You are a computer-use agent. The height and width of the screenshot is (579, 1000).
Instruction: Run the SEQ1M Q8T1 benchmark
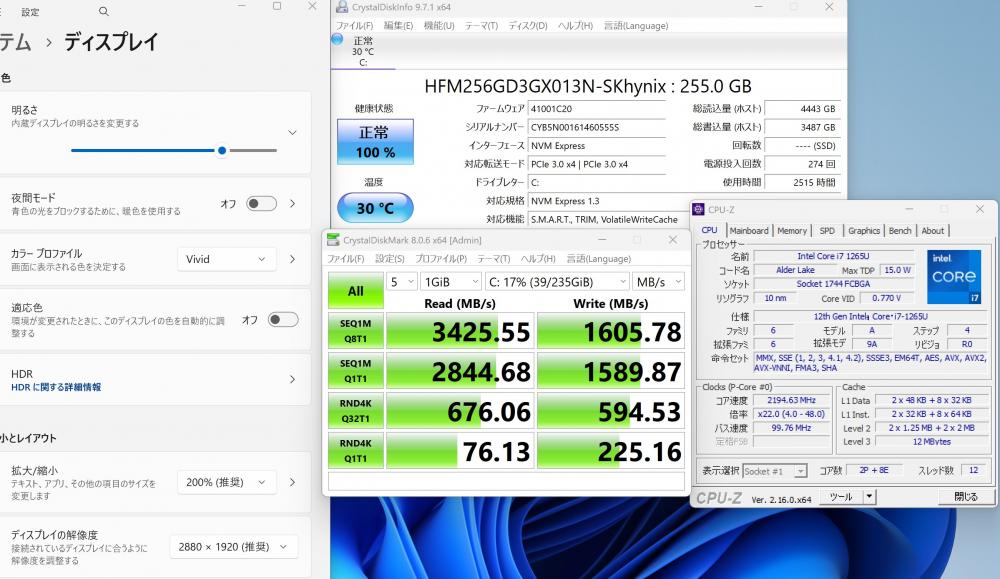click(x=356, y=331)
